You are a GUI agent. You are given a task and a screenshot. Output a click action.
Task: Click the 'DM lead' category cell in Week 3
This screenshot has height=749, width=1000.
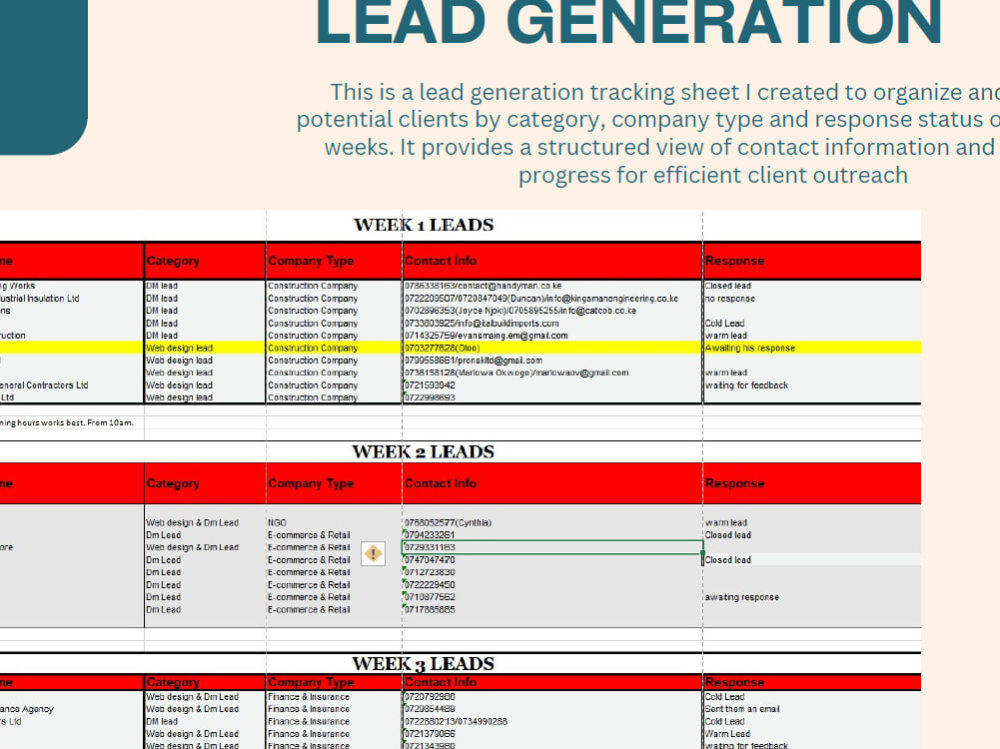[205, 722]
